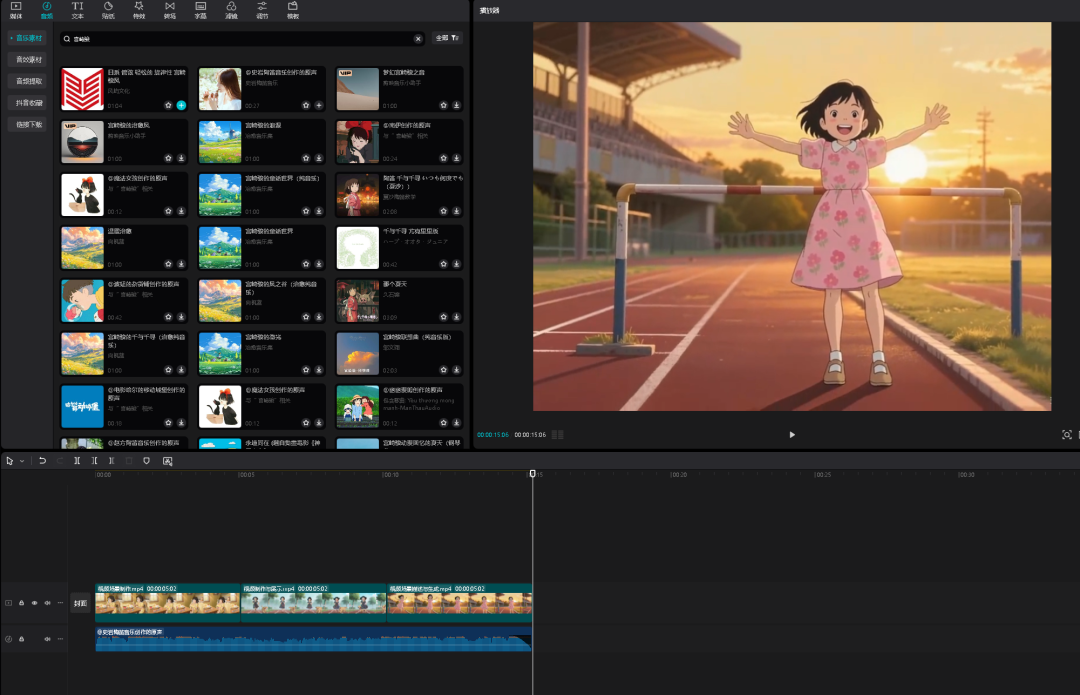
Task: Click the 封面 cover button
Action: tap(81, 603)
